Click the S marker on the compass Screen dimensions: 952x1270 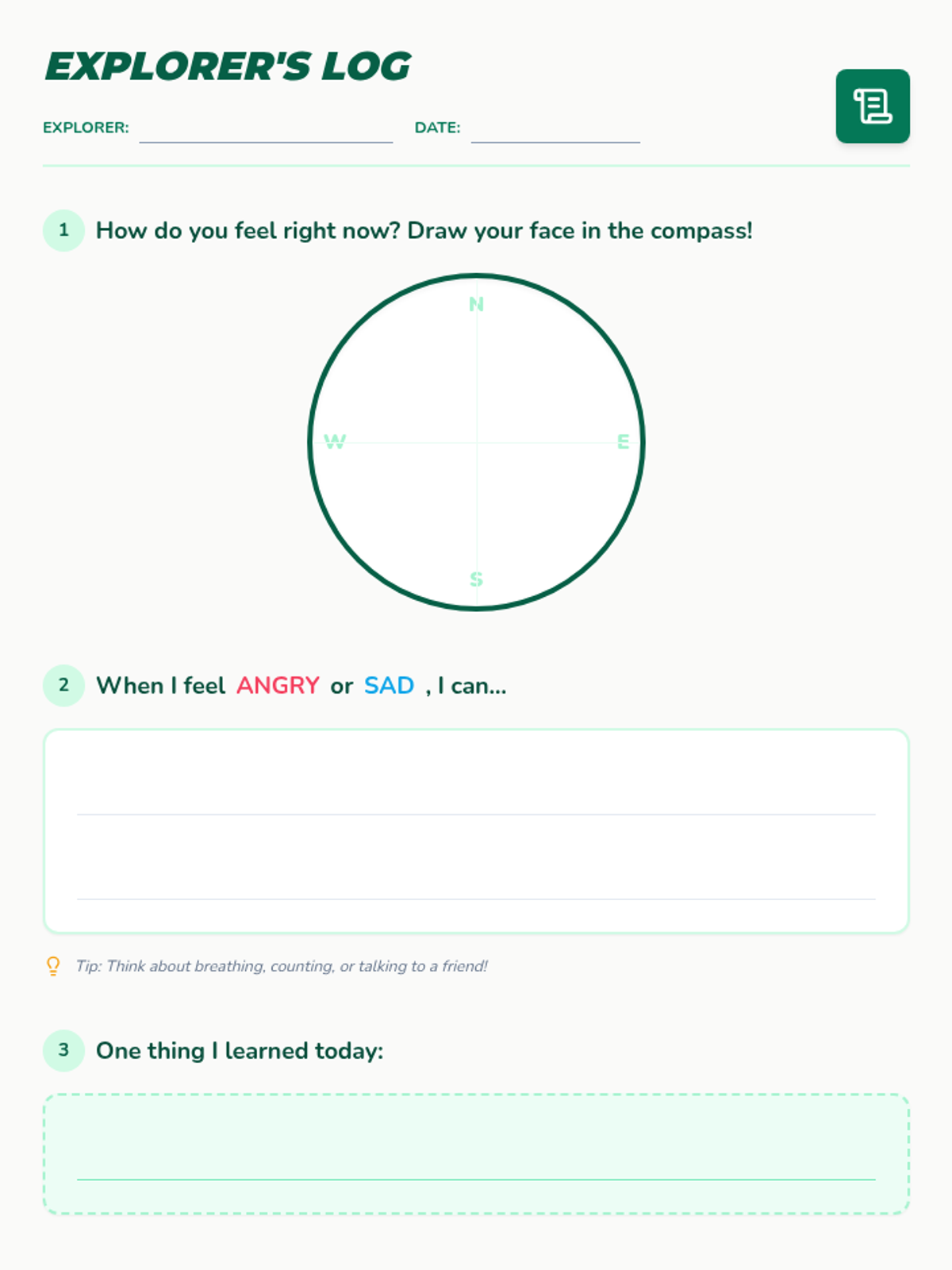(x=476, y=579)
